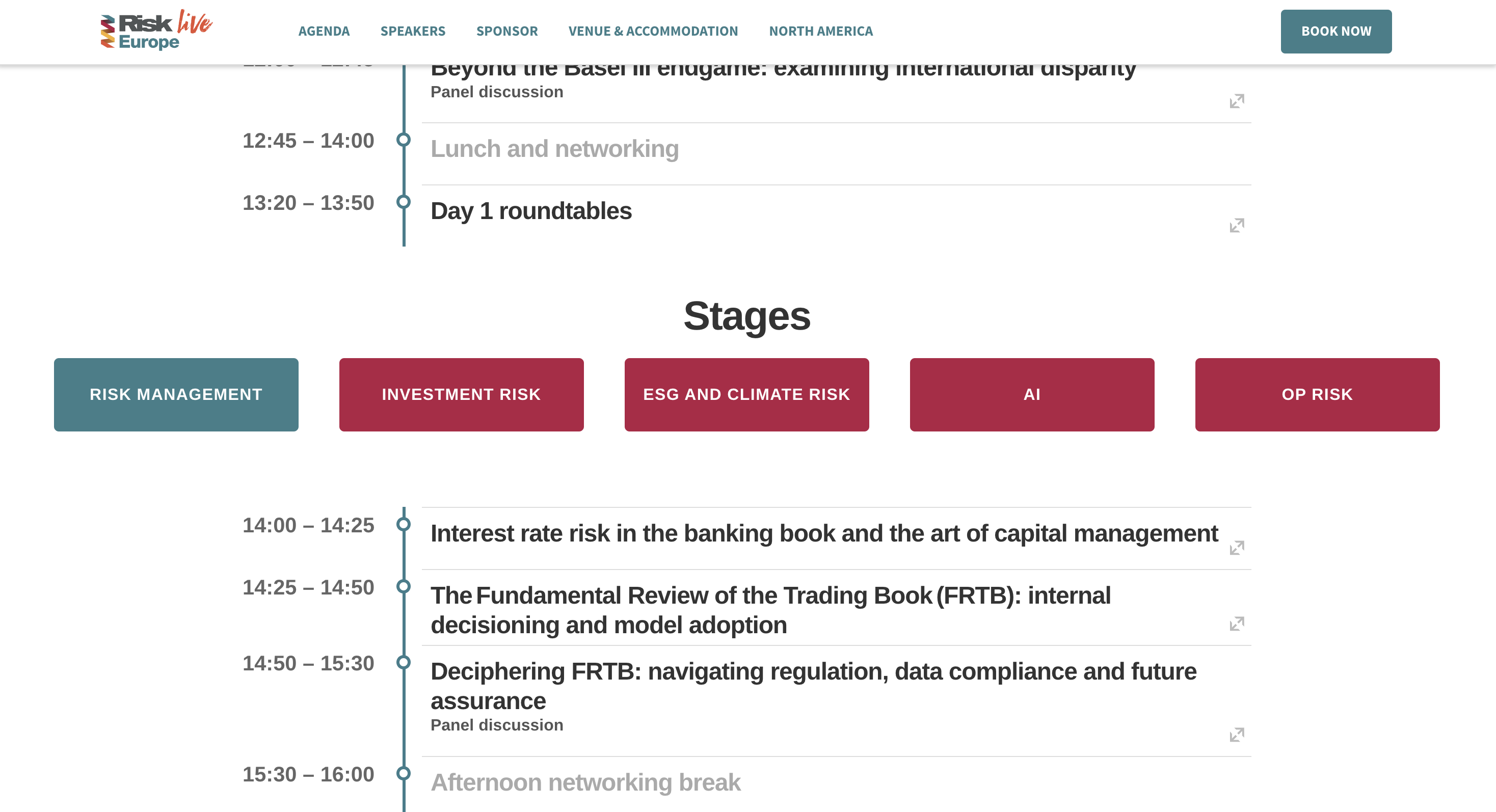Enable the INVESTMENT RISK stage filter
1496x812 pixels.
[461, 394]
